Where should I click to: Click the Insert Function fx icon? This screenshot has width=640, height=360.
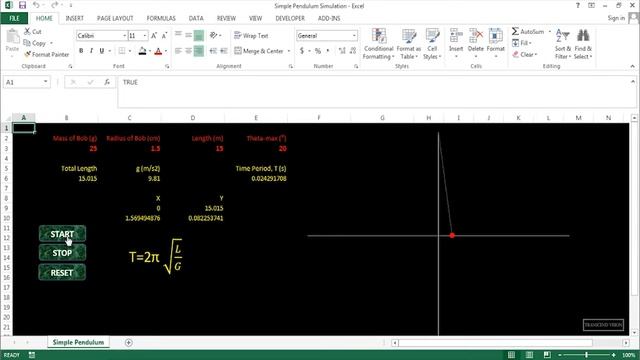click(107, 82)
